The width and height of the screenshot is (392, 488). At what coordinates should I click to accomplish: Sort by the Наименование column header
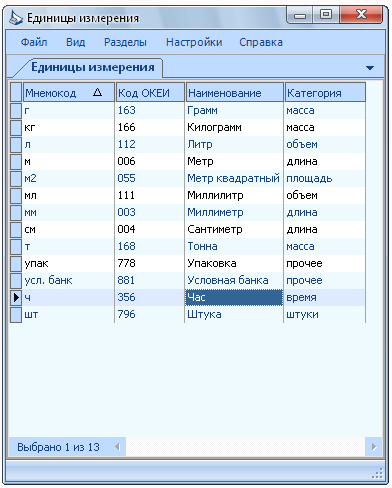pyautogui.click(x=234, y=93)
